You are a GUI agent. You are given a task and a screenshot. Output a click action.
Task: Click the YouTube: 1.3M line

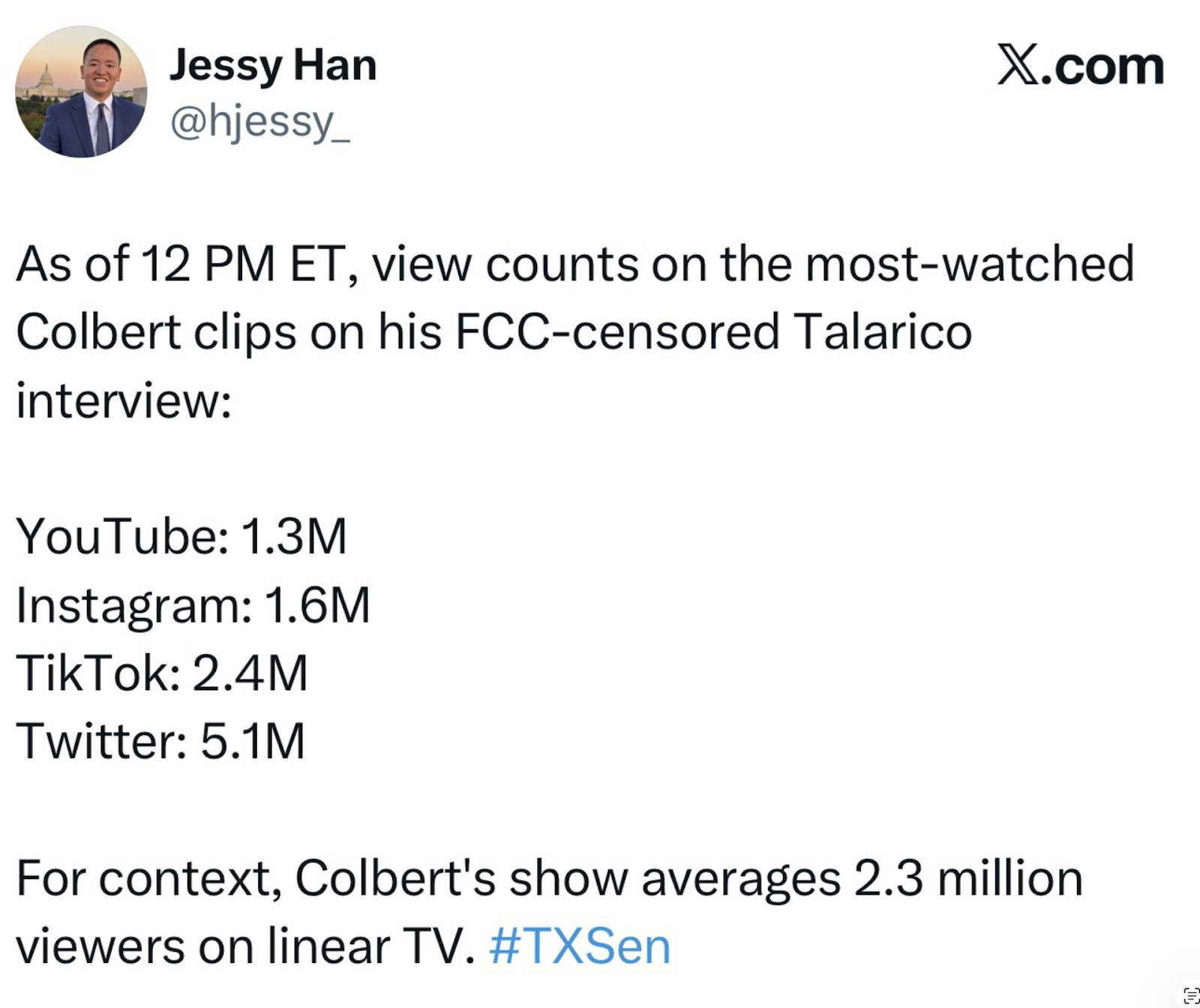181,537
